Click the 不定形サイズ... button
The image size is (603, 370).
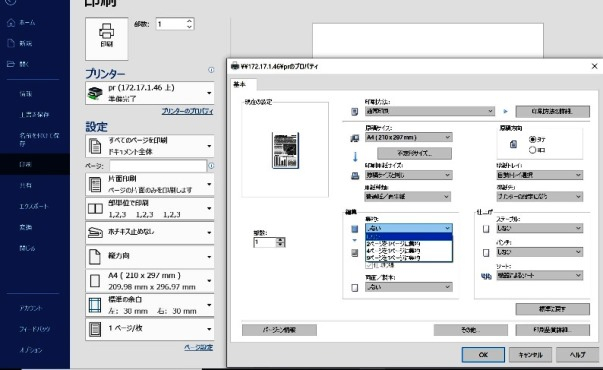click(415, 153)
